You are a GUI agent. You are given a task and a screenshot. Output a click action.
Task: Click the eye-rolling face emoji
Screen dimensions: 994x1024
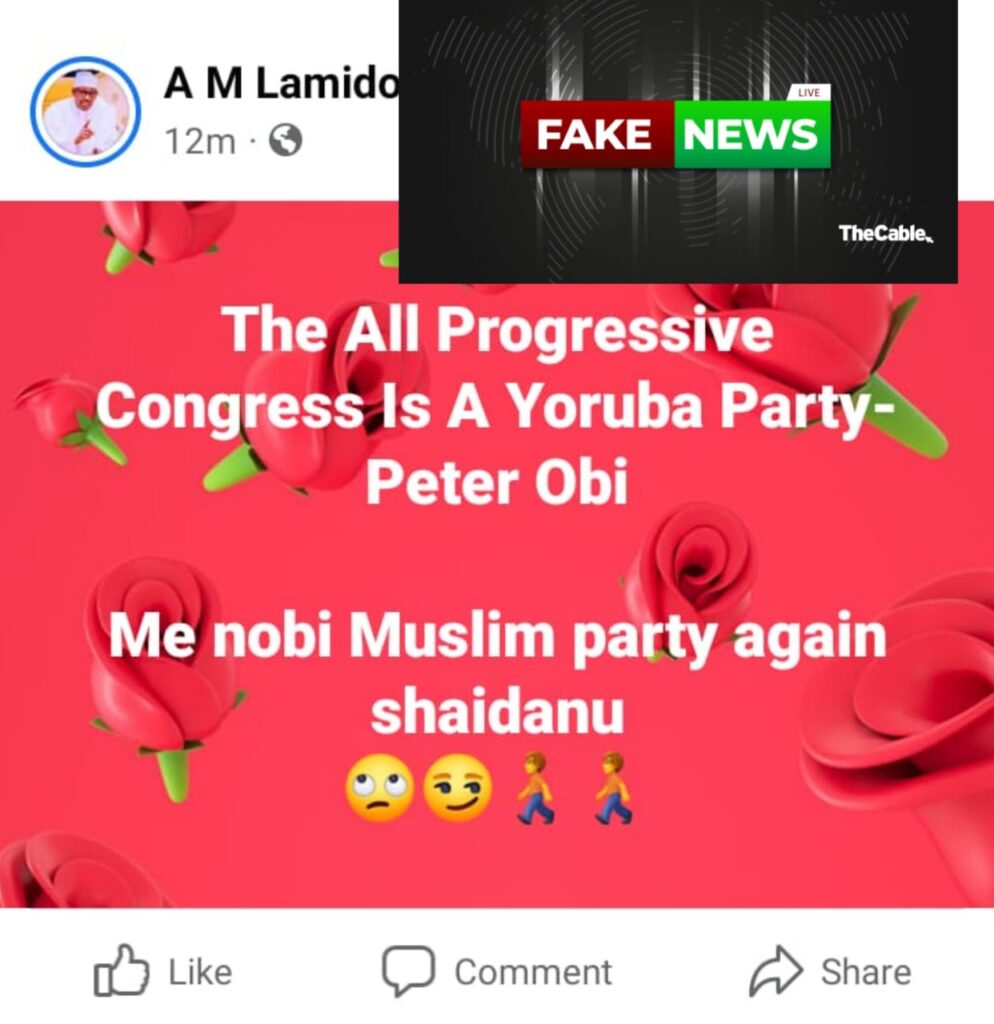(379, 788)
